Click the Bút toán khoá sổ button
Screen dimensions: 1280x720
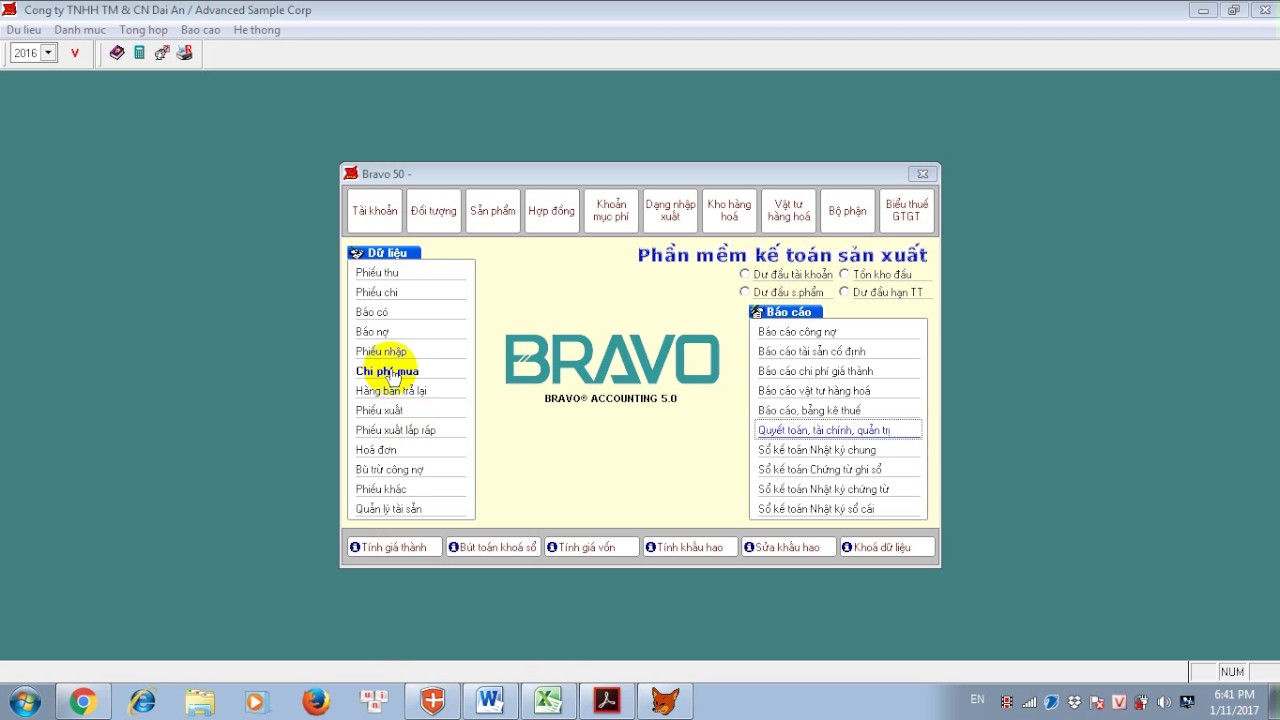point(493,547)
